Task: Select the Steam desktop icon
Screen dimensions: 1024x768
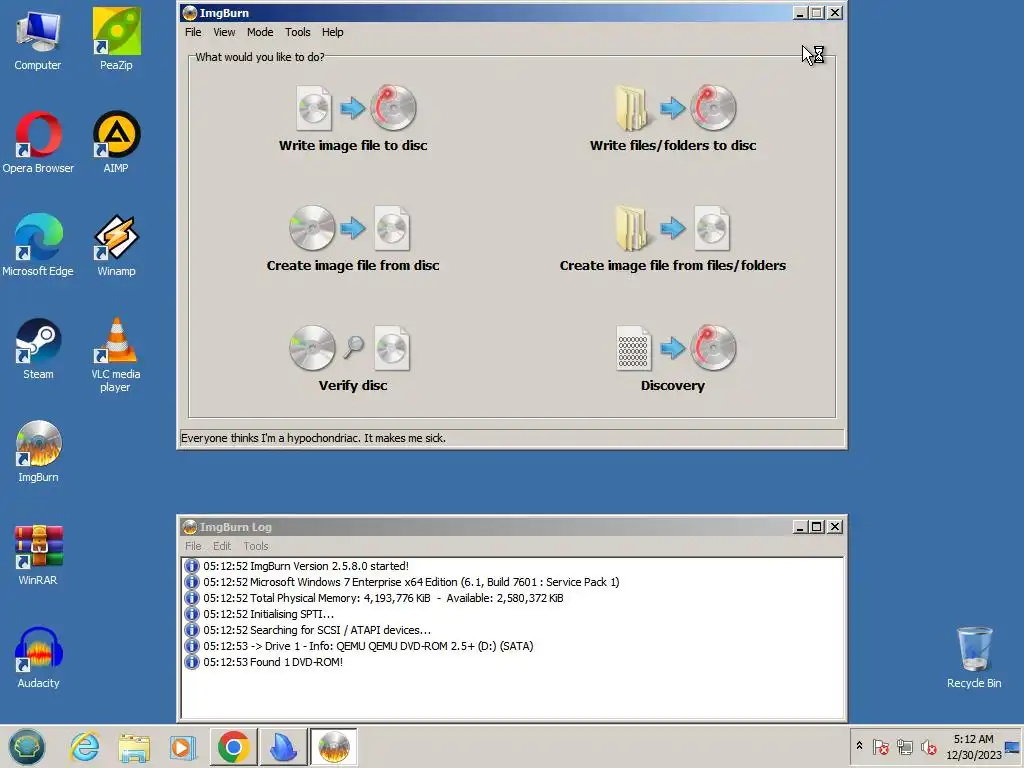Action: (x=38, y=349)
